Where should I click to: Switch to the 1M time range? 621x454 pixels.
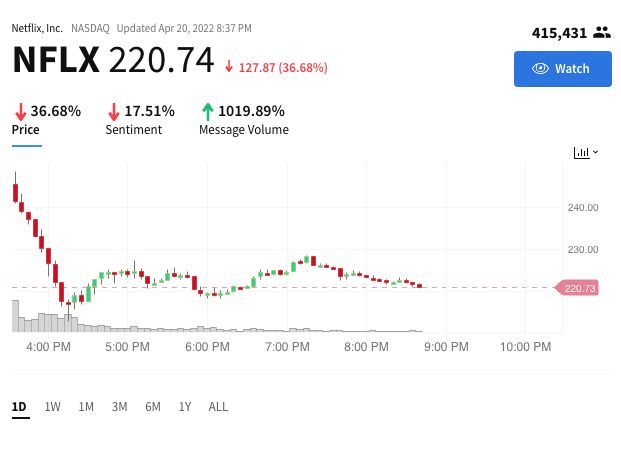click(x=86, y=407)
